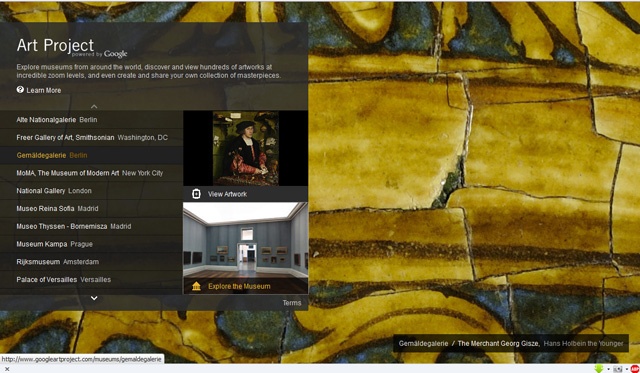Click Hans Holbein the Younger artist name

(x=583, y=344)
